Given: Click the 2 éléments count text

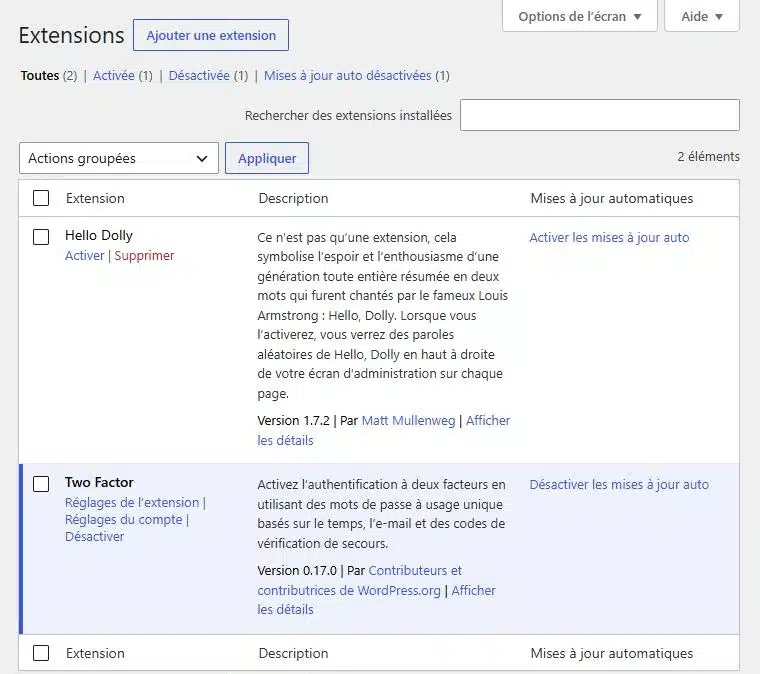Looking at the screenshot, I should click(708, 157).
